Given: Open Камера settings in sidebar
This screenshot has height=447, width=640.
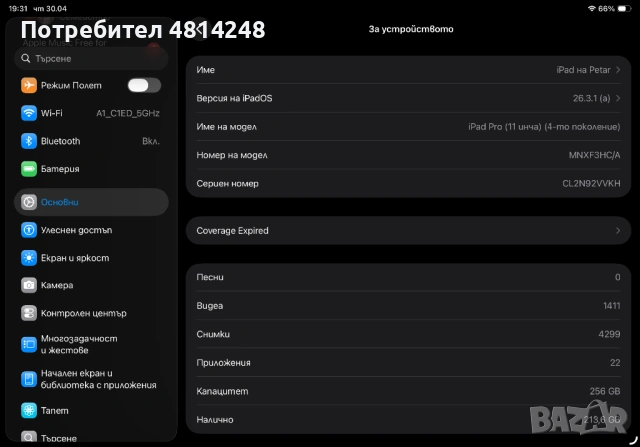Looking at the screenshot, I should (91, 285).
